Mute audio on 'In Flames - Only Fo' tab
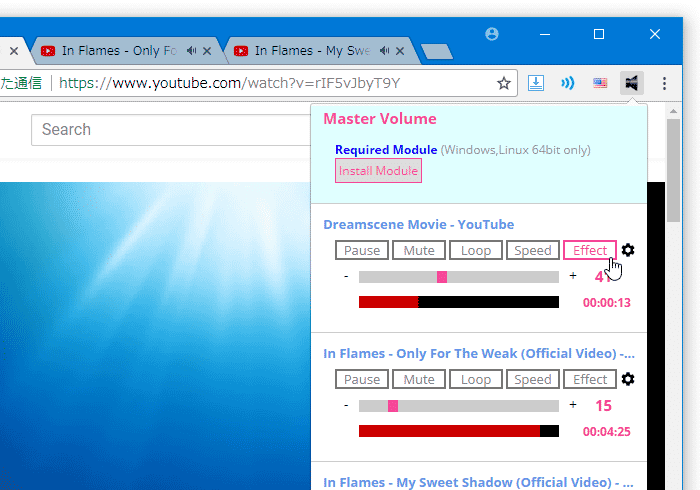The height and width of the screenshot is (490, 700). (192, 51)
